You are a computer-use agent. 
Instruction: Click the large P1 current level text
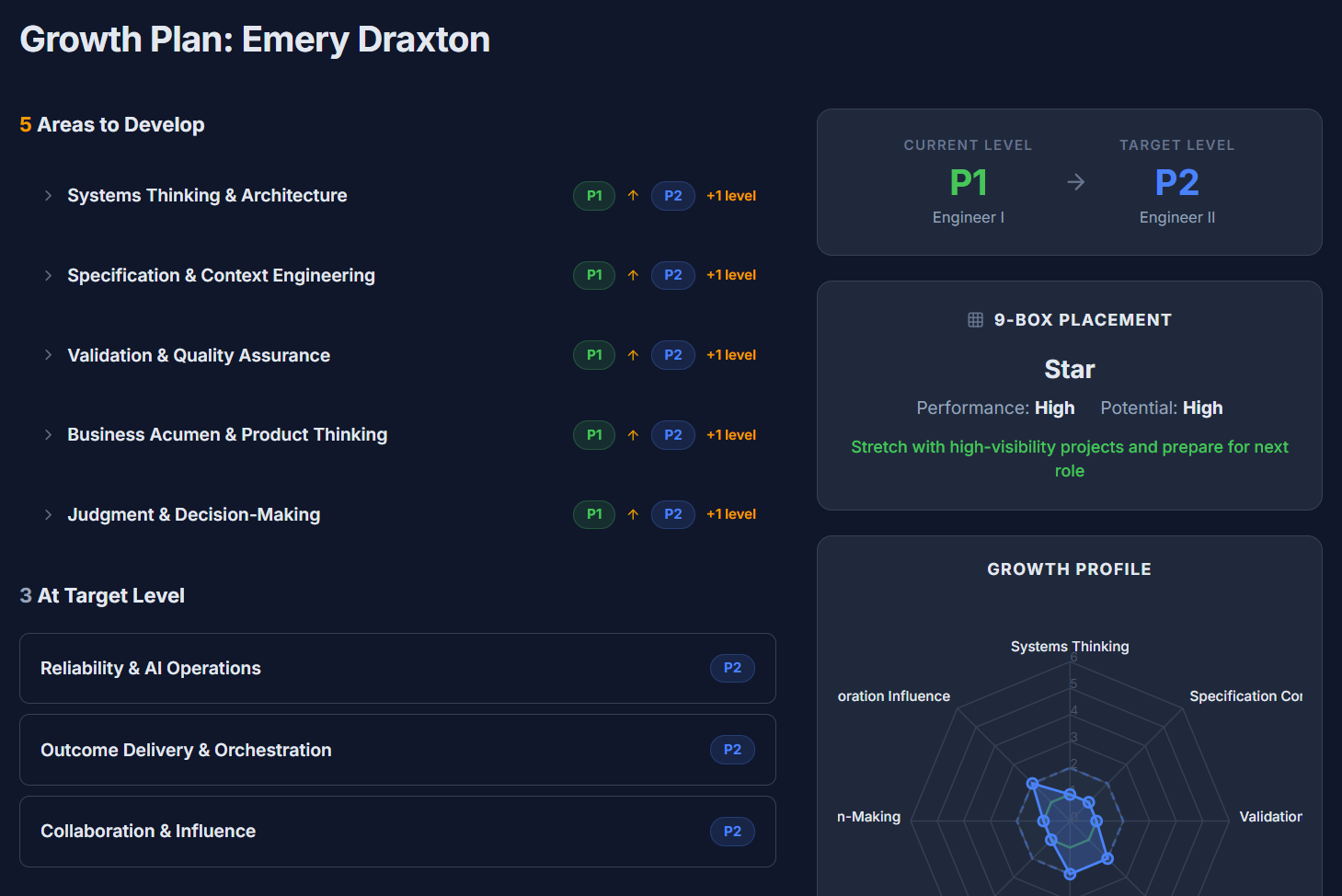coord(968,182)
